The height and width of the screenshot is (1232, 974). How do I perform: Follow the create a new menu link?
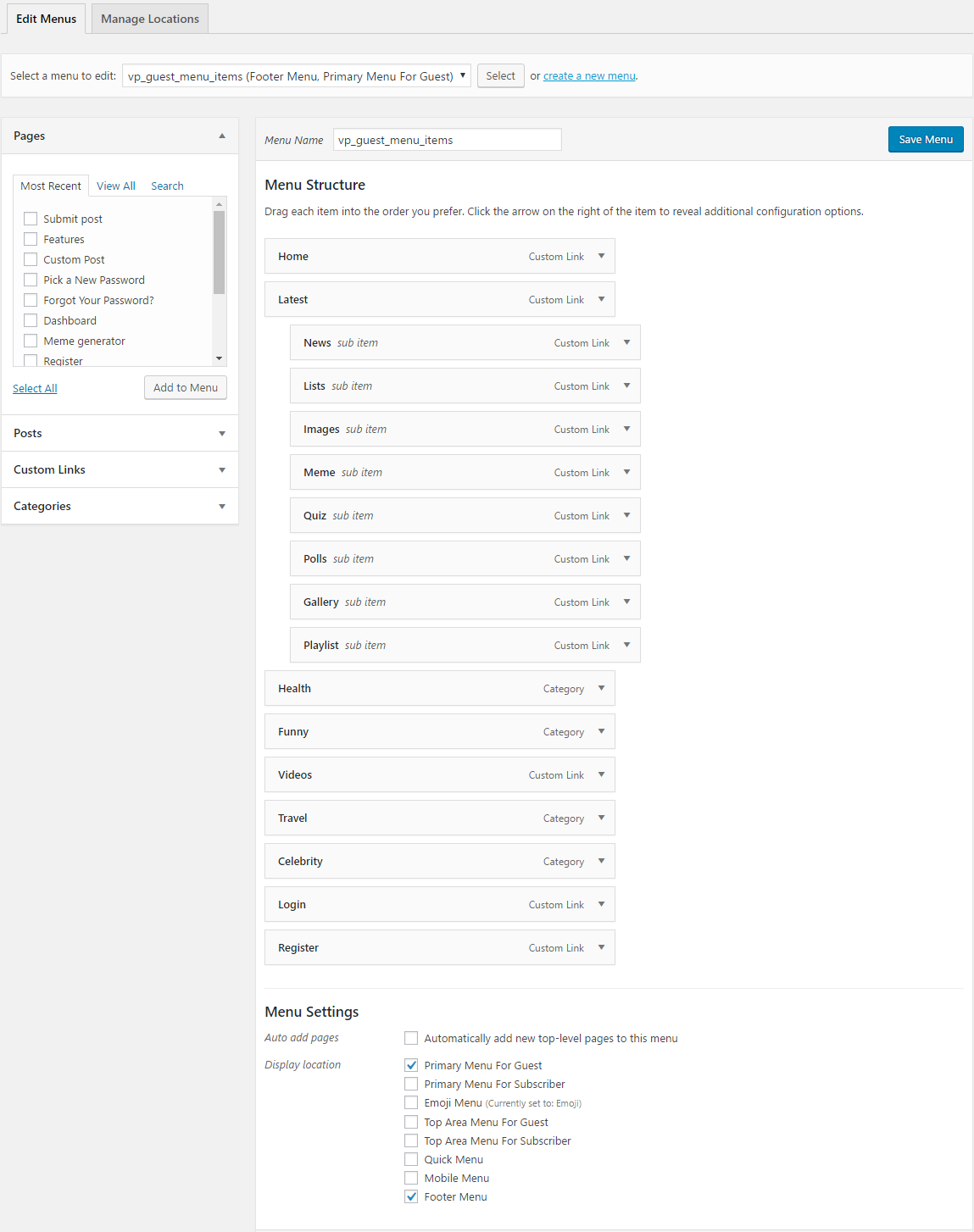pyautogui.click(x=589, y=75)
